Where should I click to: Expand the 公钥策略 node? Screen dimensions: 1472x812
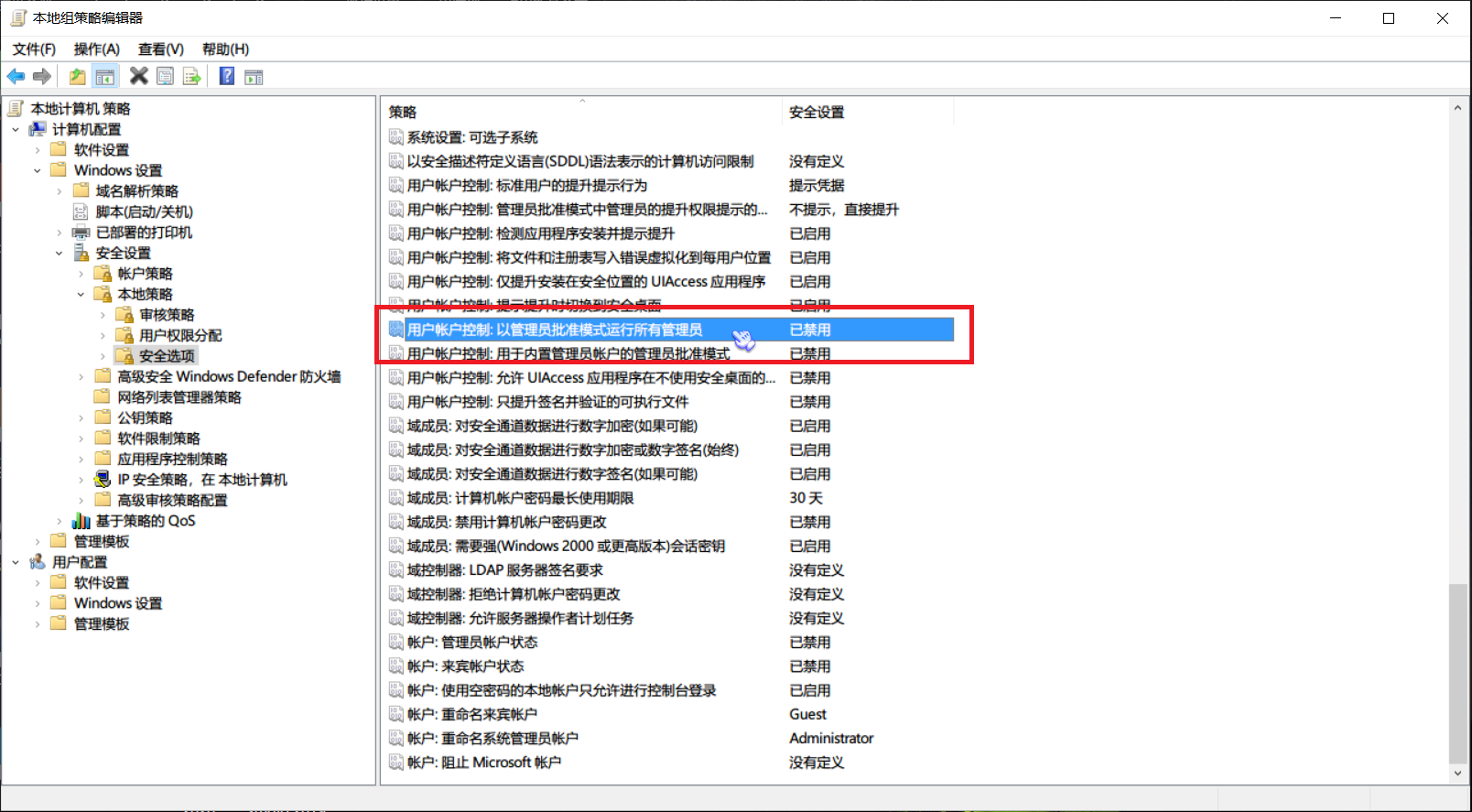coord(81,418)
